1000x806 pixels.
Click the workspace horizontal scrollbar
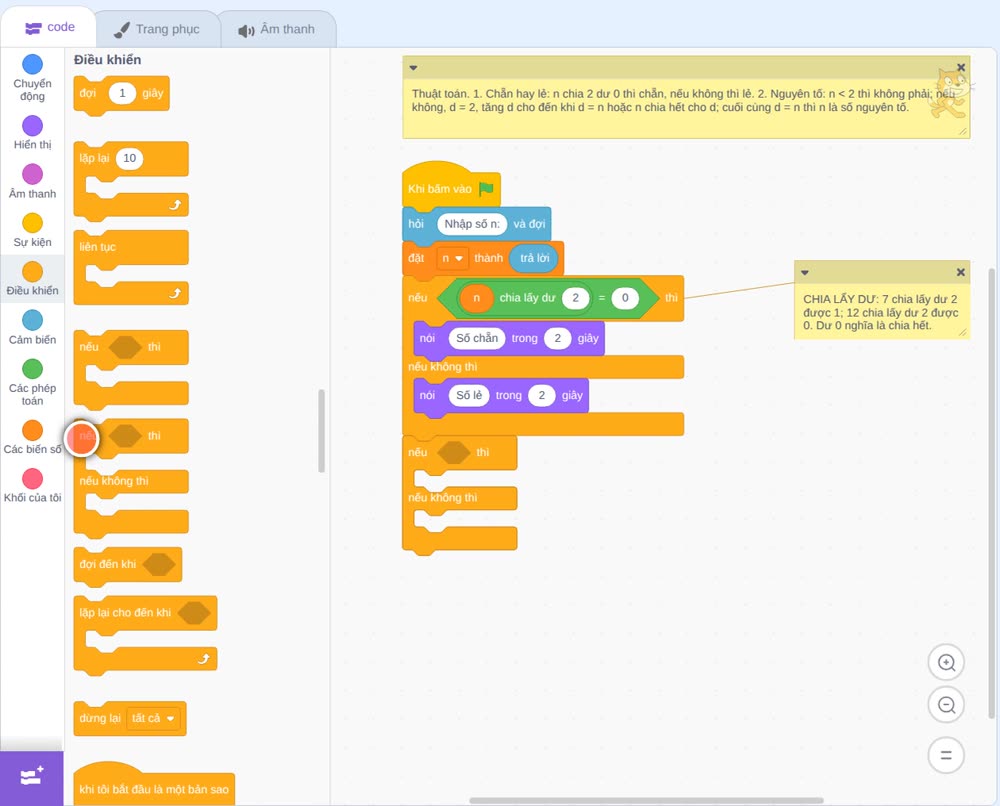646,800
